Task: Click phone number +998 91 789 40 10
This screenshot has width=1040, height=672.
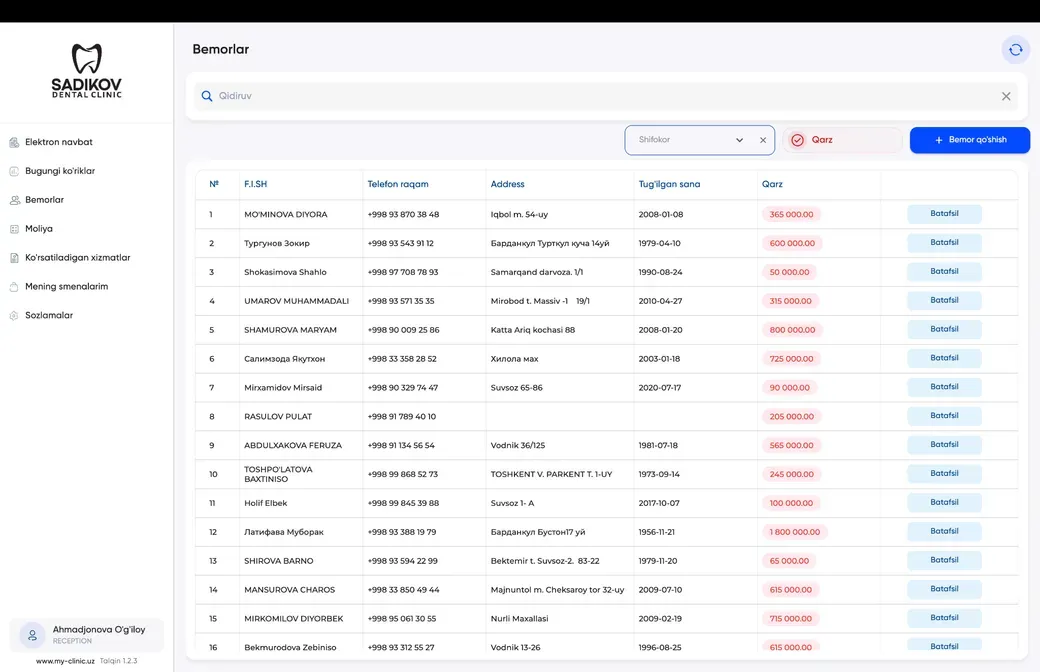Action: 401,417
